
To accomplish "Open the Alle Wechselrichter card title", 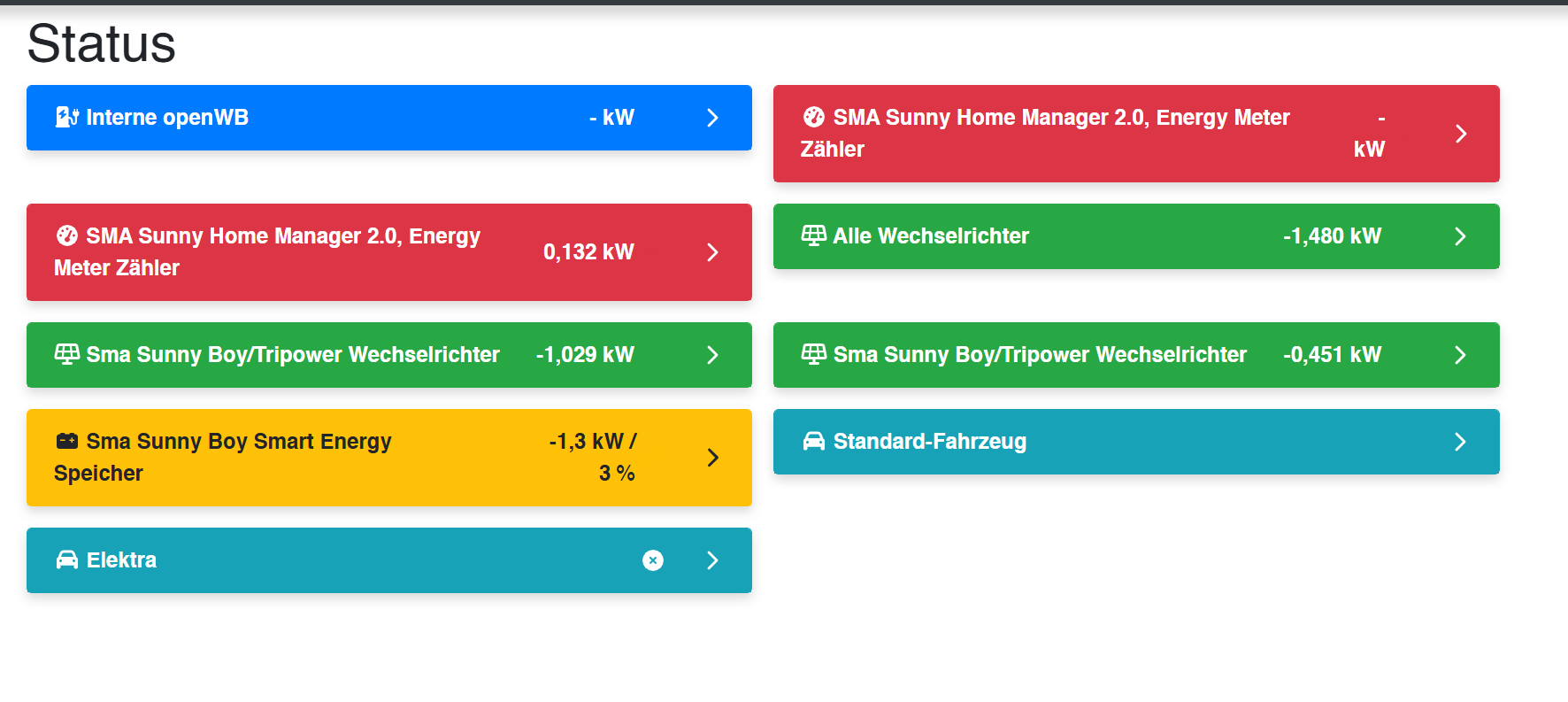I will [x=931, y=236].
